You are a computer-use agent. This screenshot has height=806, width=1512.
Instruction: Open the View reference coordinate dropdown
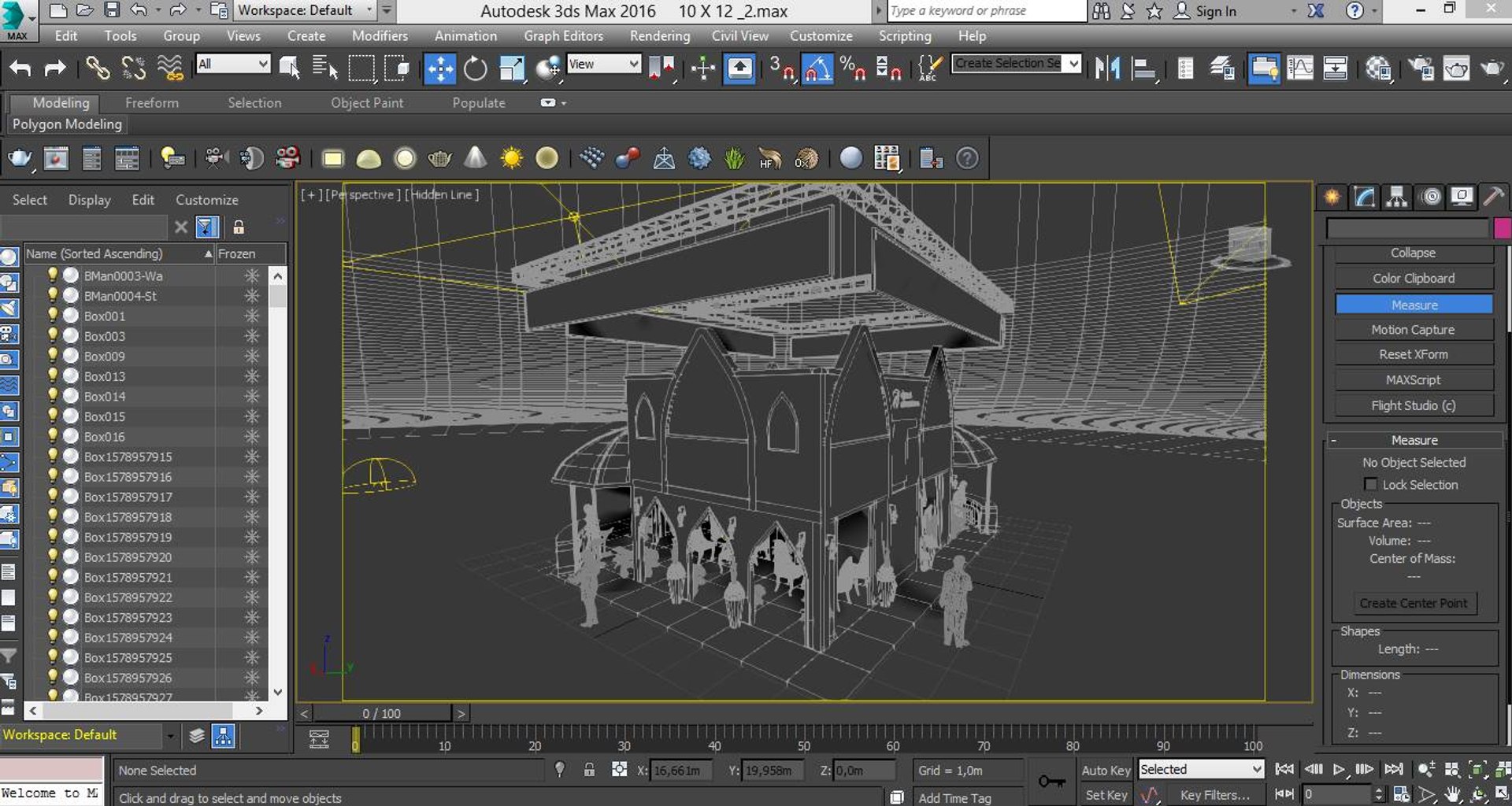[603, 65]
